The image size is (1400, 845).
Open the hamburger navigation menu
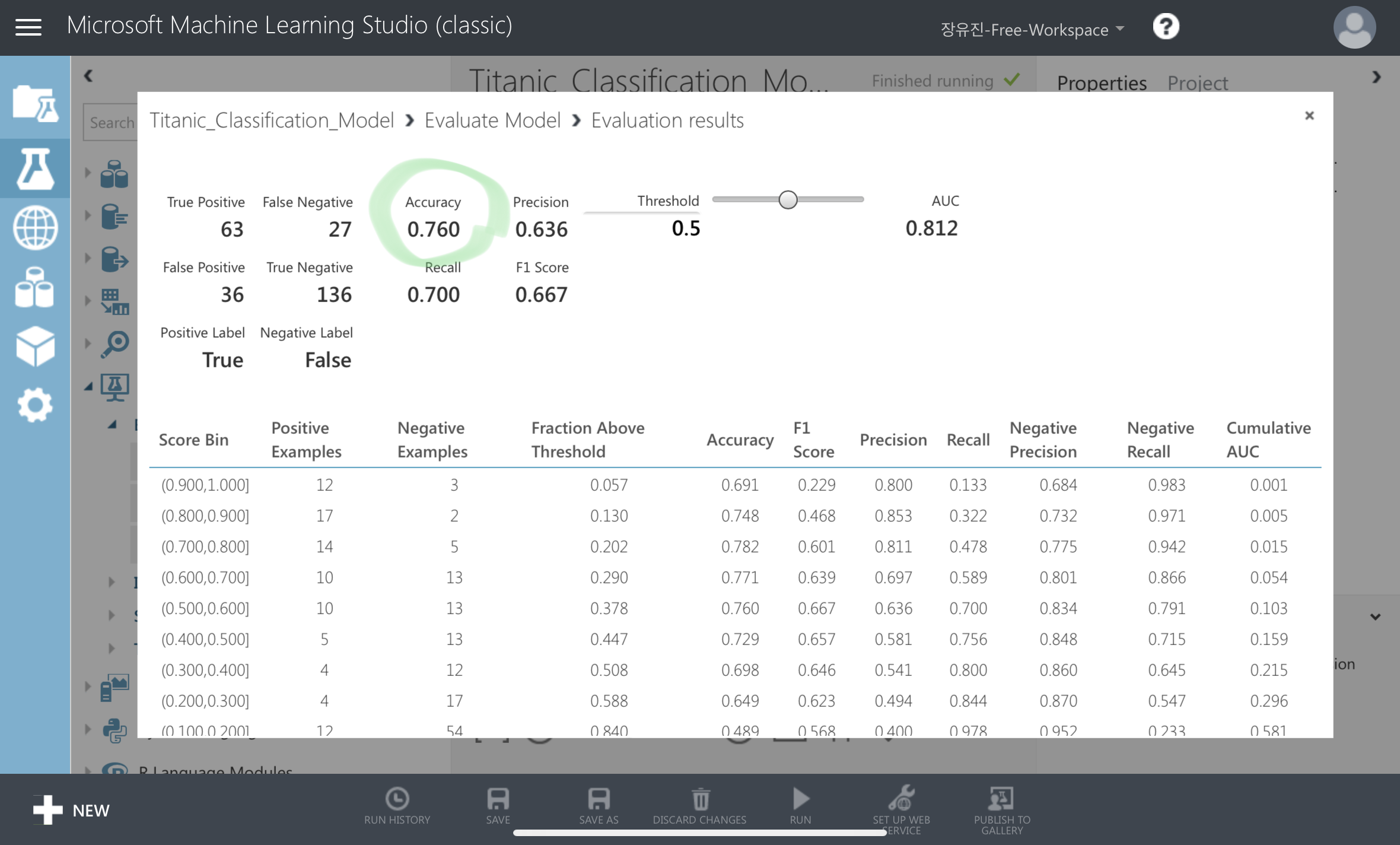(28, 27)
